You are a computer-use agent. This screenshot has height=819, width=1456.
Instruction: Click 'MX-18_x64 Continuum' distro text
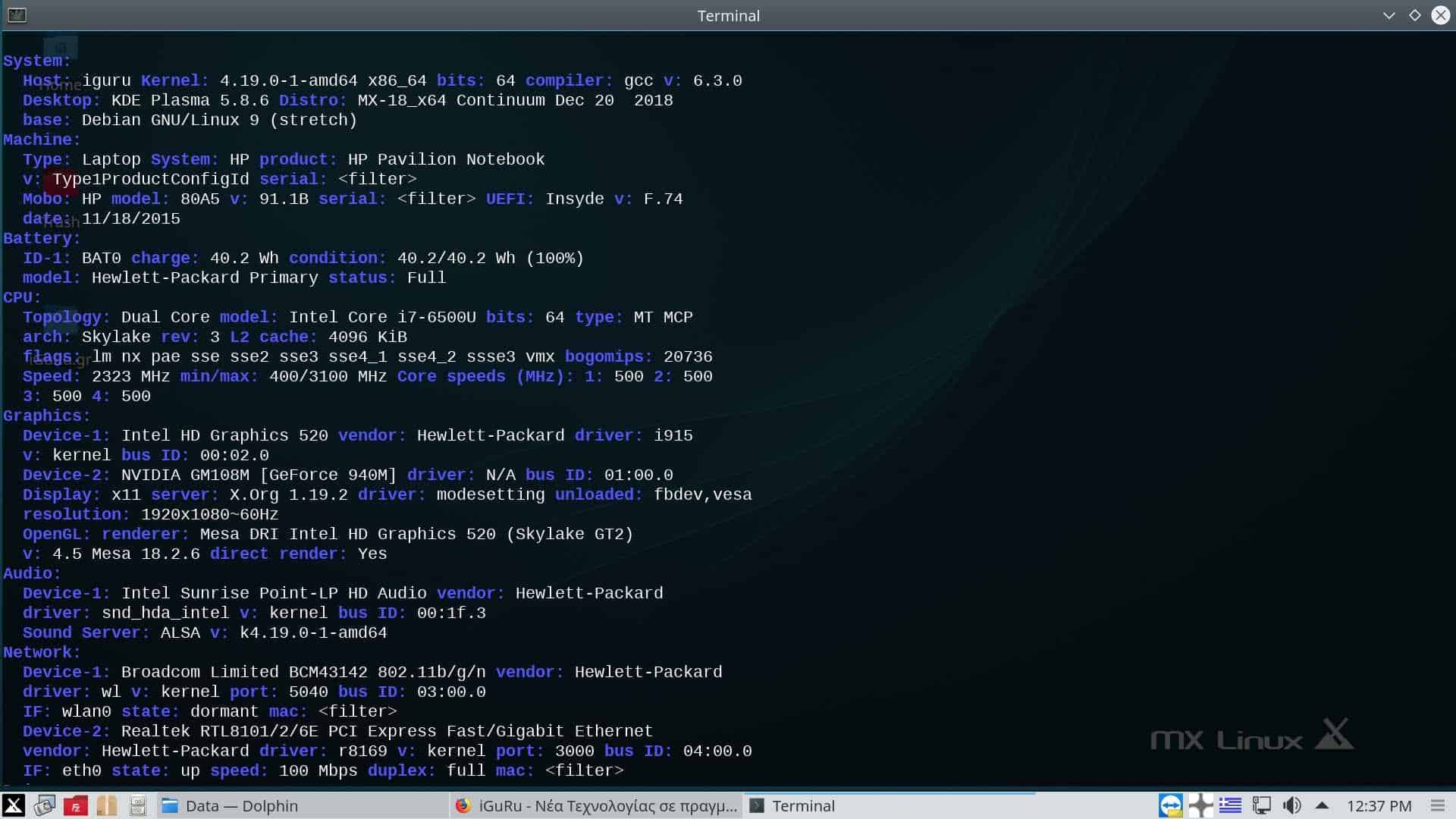click(x=450, y=100)
